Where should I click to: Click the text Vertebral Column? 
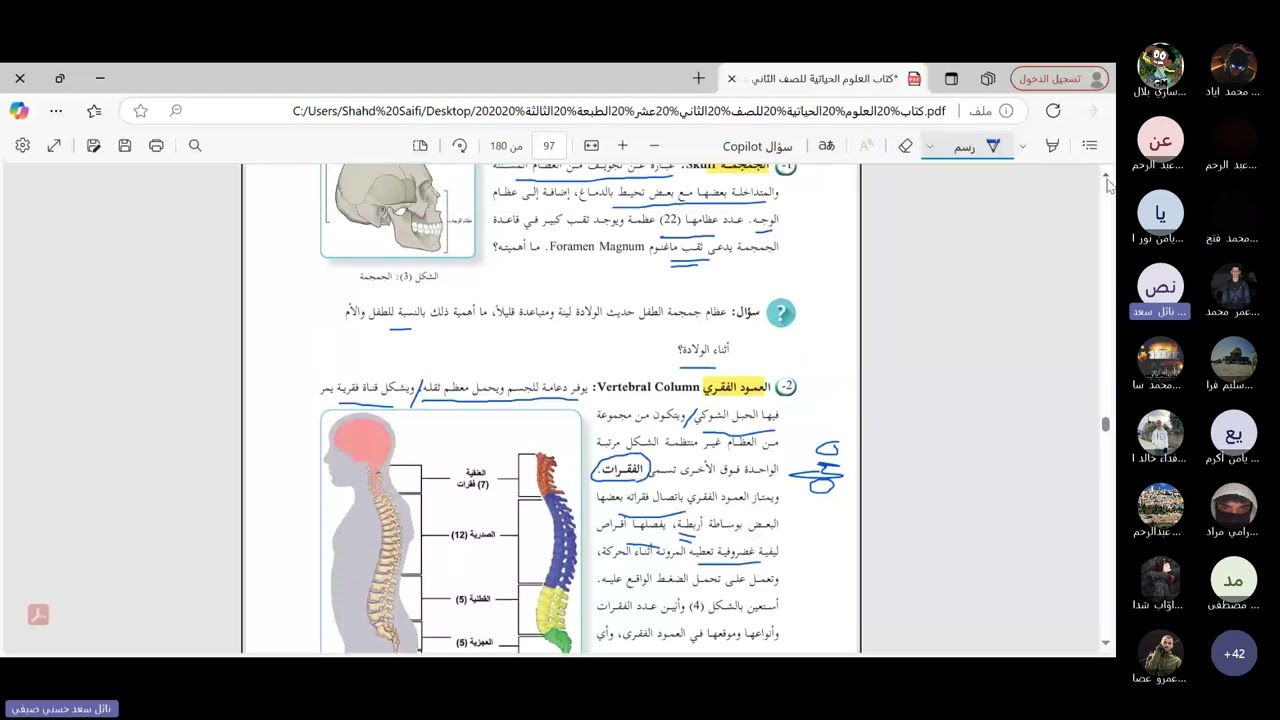click(x=647, y=387)
